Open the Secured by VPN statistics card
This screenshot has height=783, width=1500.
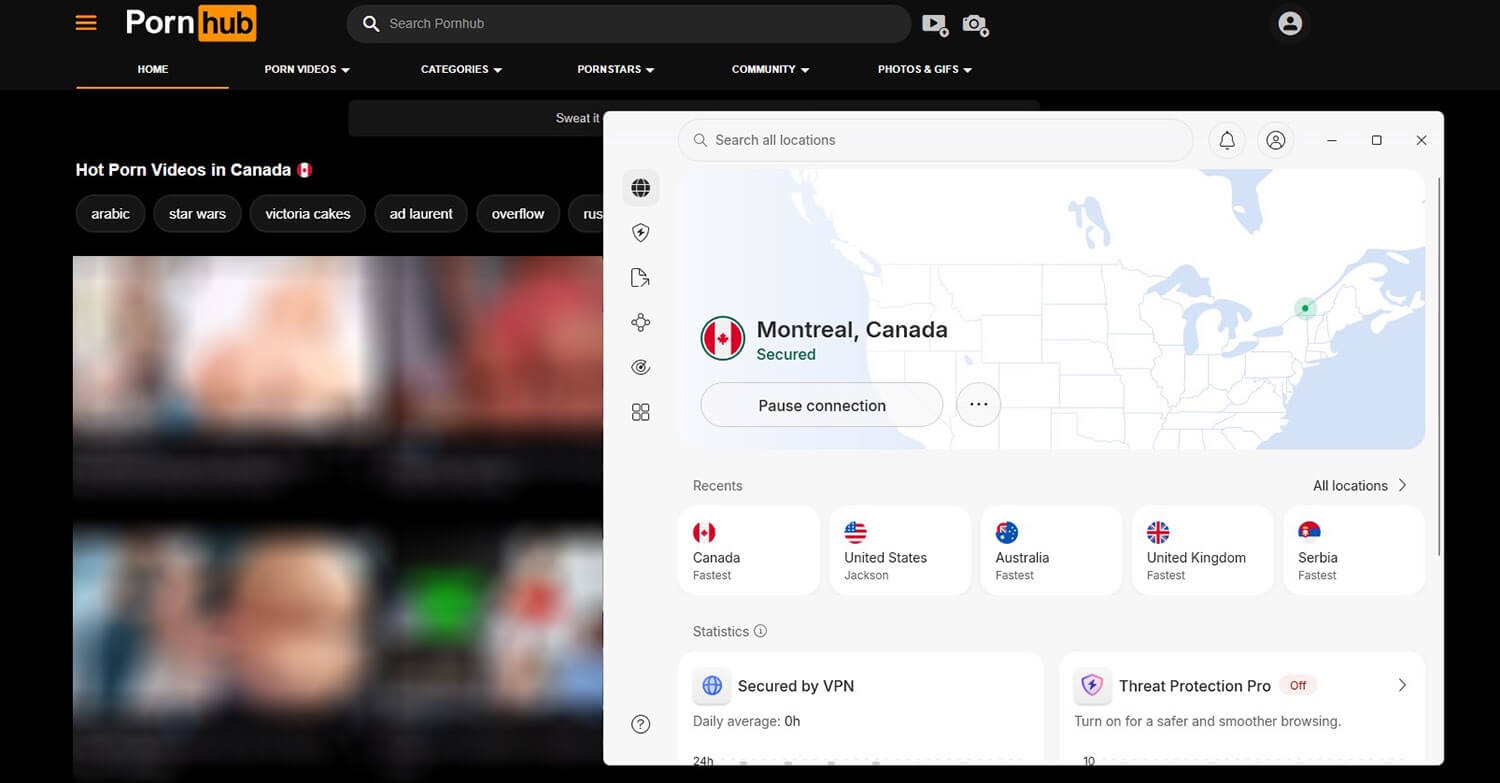(861, 709)
